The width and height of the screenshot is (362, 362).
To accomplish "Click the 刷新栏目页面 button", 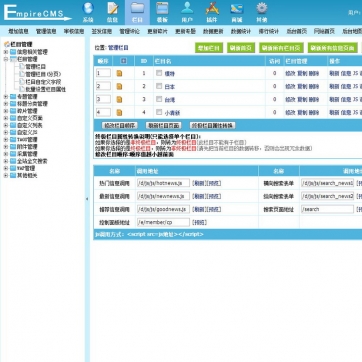I will pos(163,126).
